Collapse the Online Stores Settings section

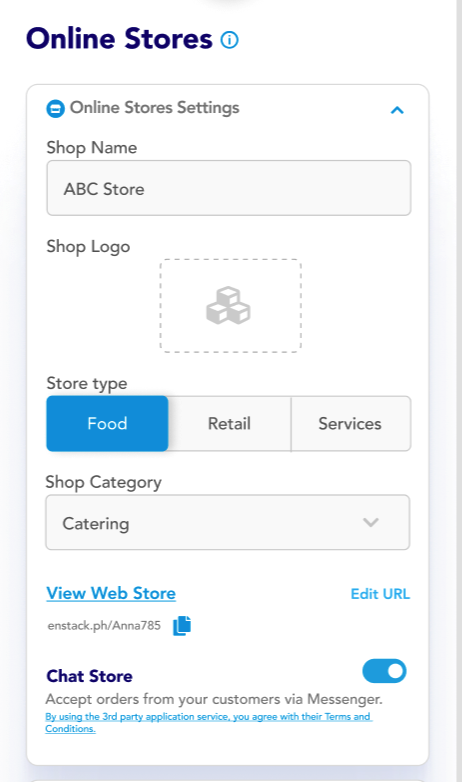click(397, 110)
